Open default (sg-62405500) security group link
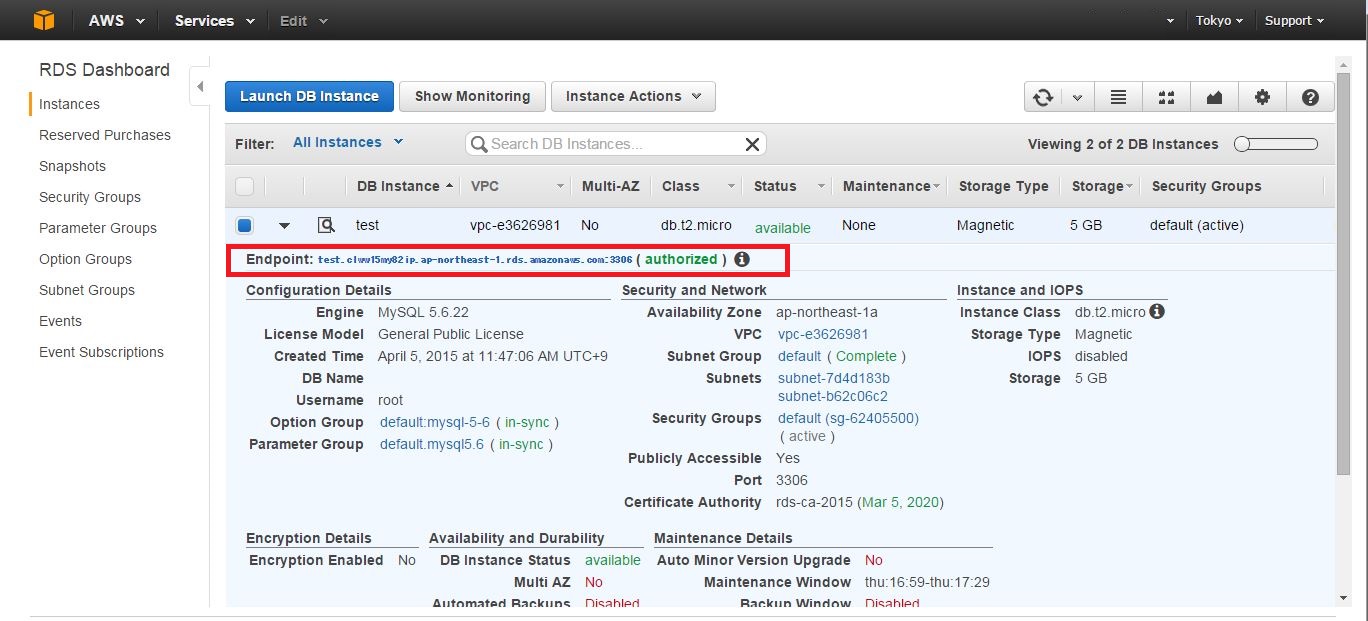Screen dimensions: 1368x621 [x=848, y=418]
